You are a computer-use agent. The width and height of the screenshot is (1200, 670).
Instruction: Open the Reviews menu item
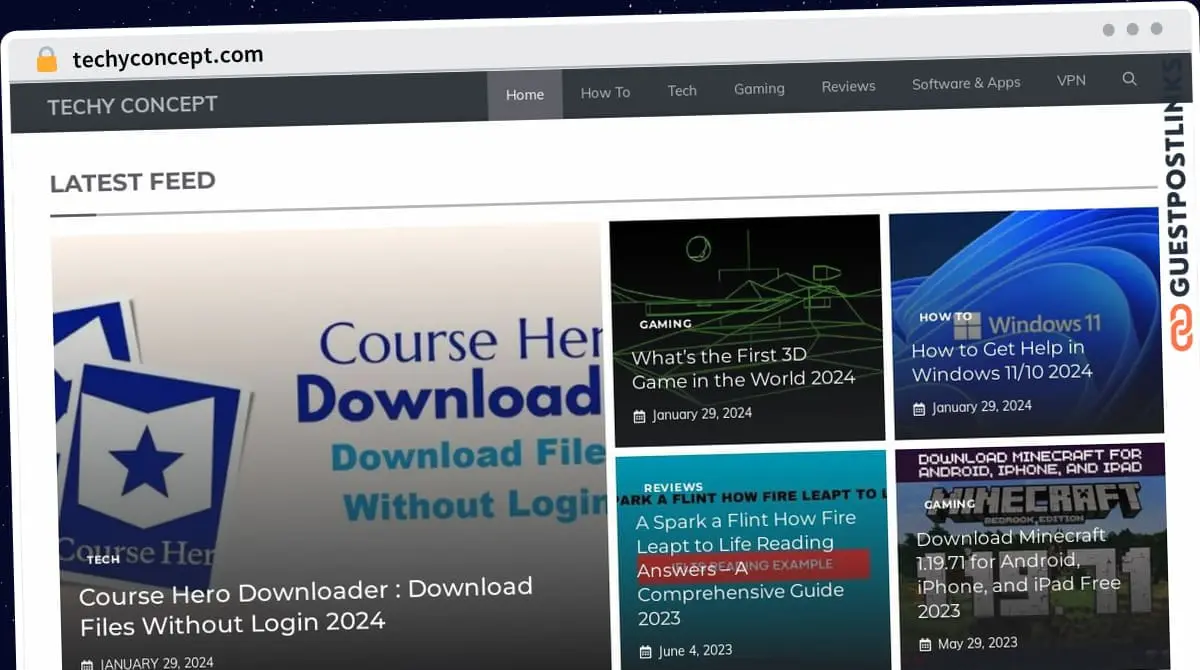(x=848, y=86)
